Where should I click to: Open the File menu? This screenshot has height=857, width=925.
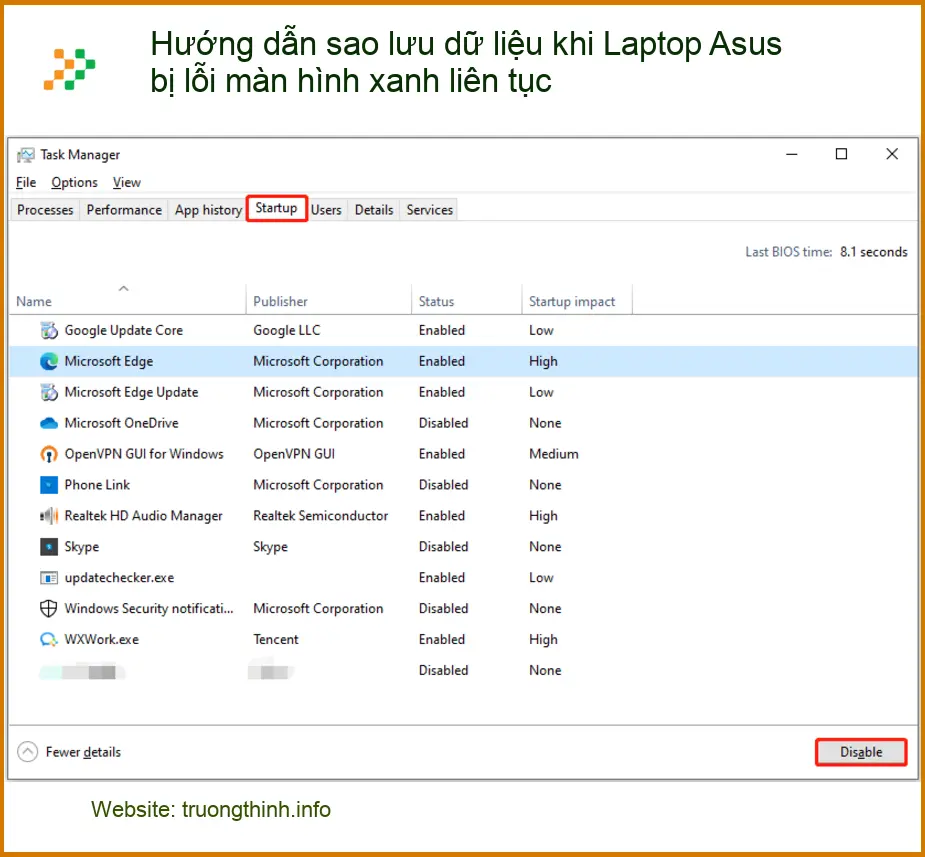point(26,182)
